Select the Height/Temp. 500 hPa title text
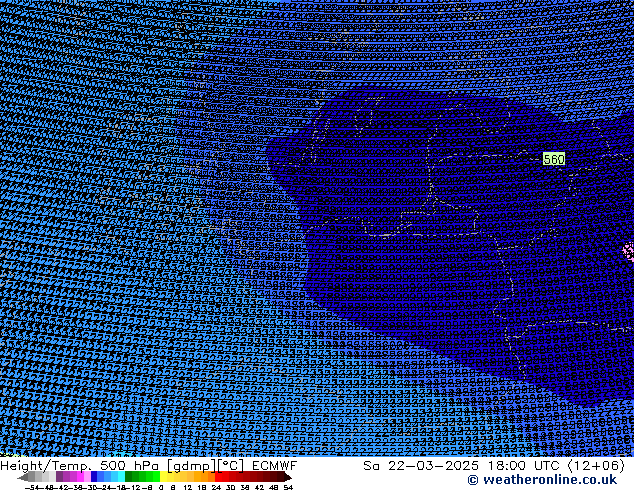The height and width of the screenshot is (490, 634). pyautogui.click(x=79, y=466)
